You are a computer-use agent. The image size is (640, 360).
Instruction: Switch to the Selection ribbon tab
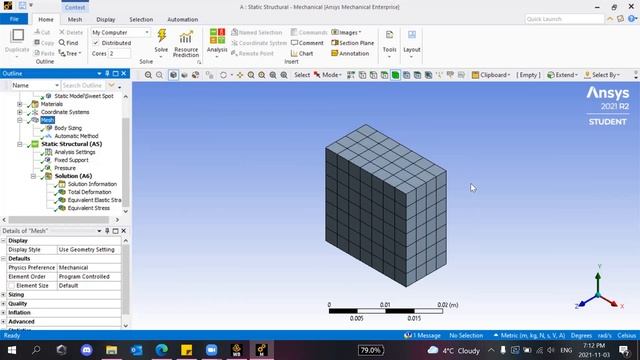(141, 20)
